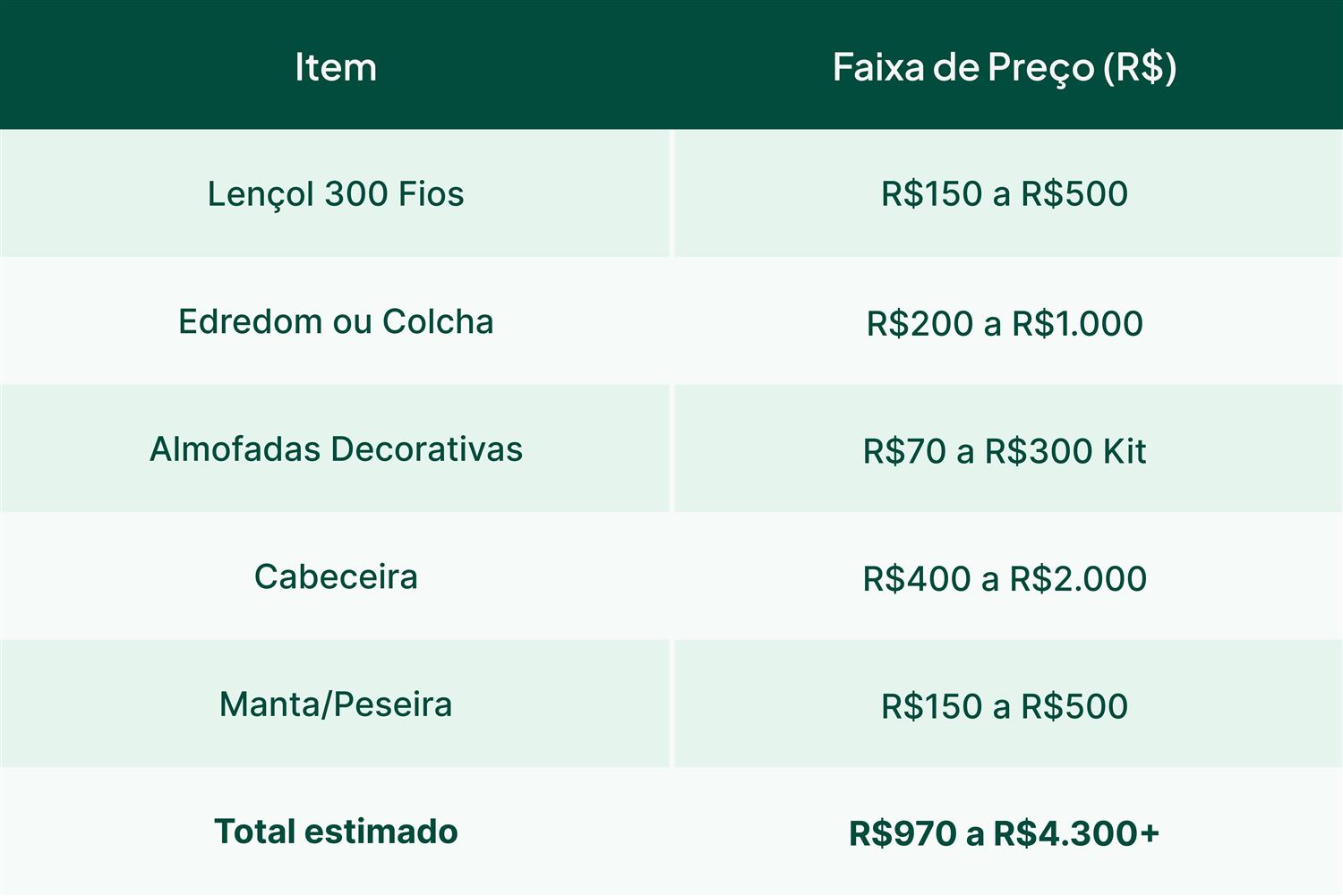Click the "Edredom ou Colcha" item cell
The height and width of the screenshot is (896, 1343).
[336, 321]
